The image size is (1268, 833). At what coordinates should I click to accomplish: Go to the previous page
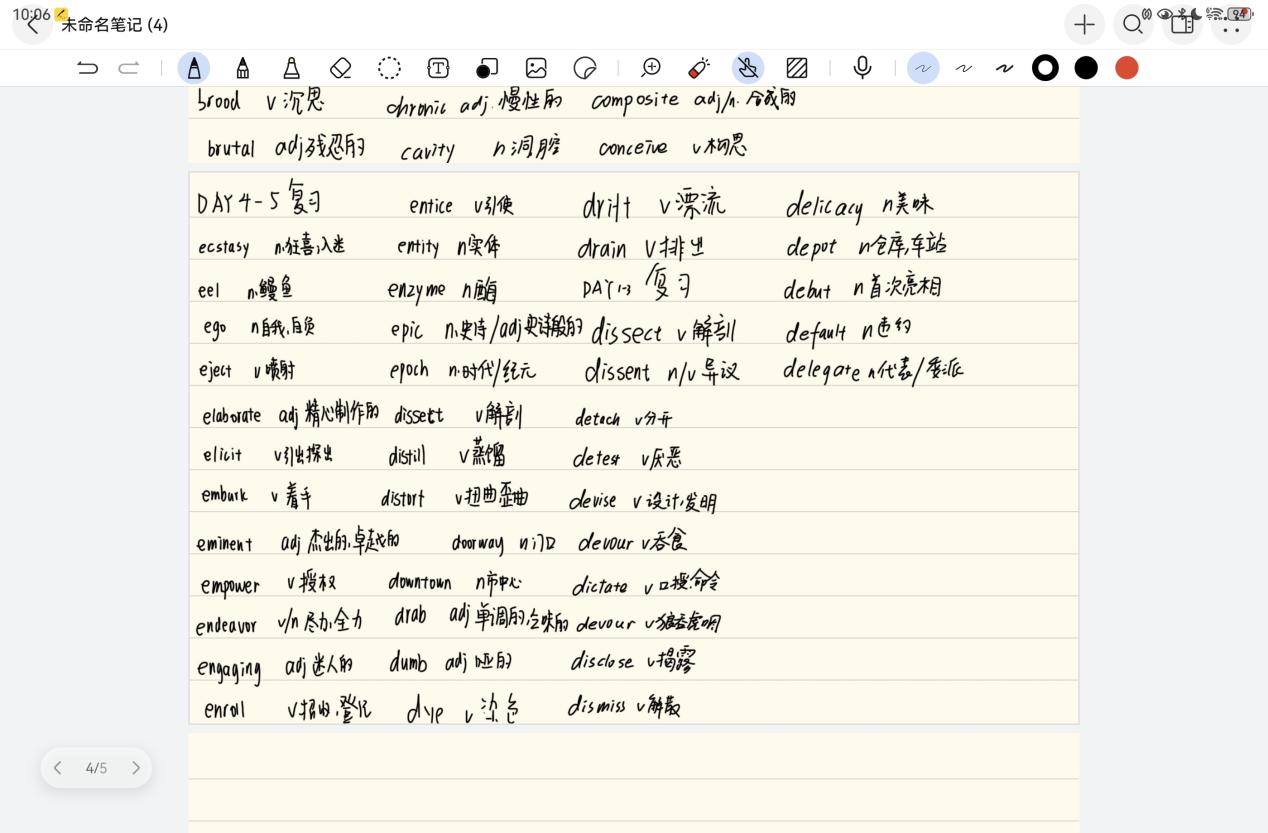58,768
